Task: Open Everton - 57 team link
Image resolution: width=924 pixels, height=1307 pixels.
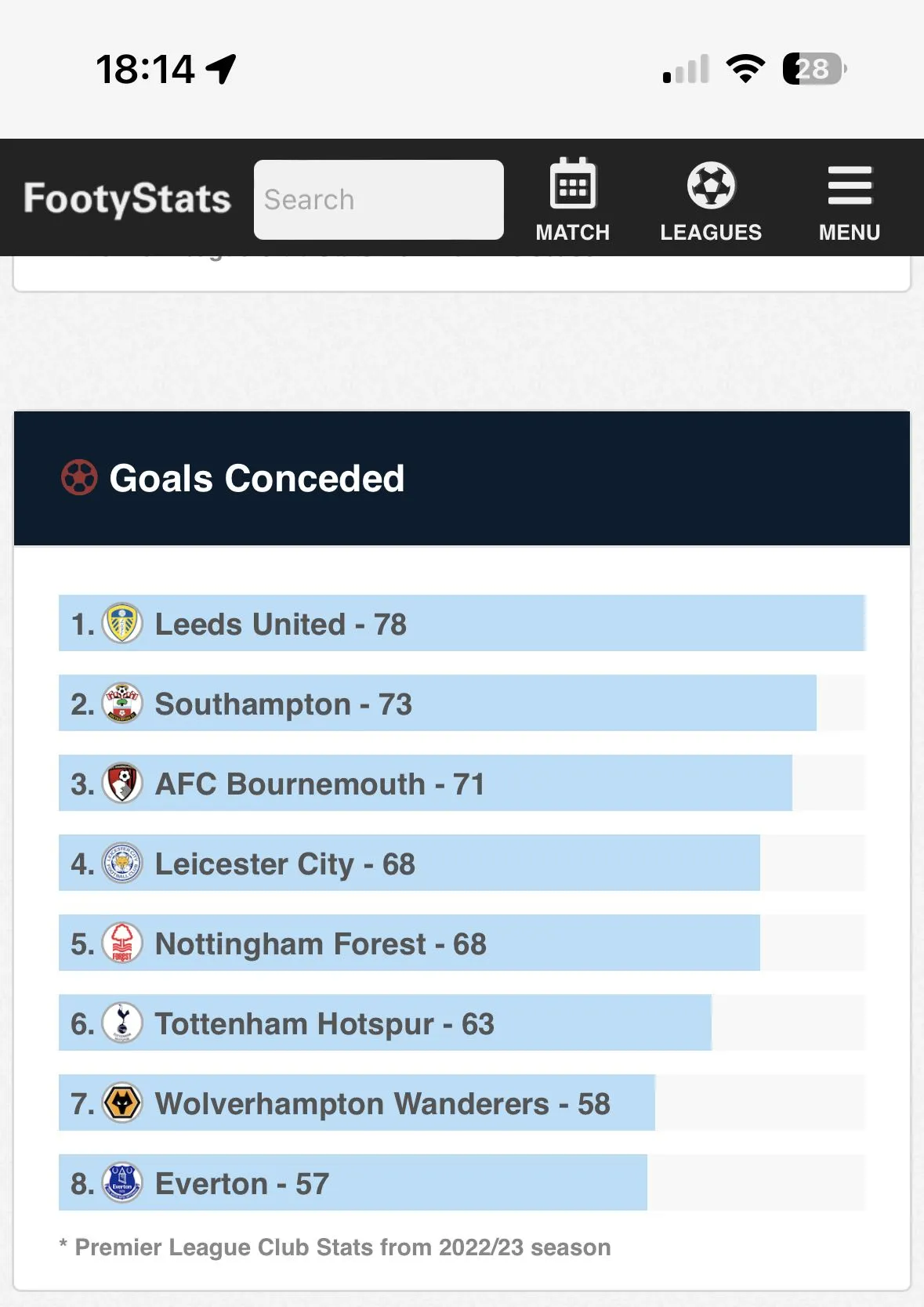Action: (242, 1184)
